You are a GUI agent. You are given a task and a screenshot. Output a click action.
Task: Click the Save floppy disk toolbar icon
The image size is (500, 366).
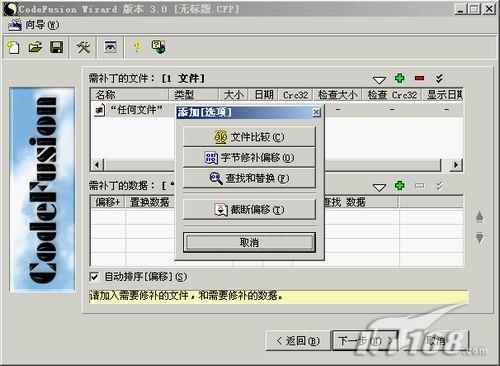56,47
